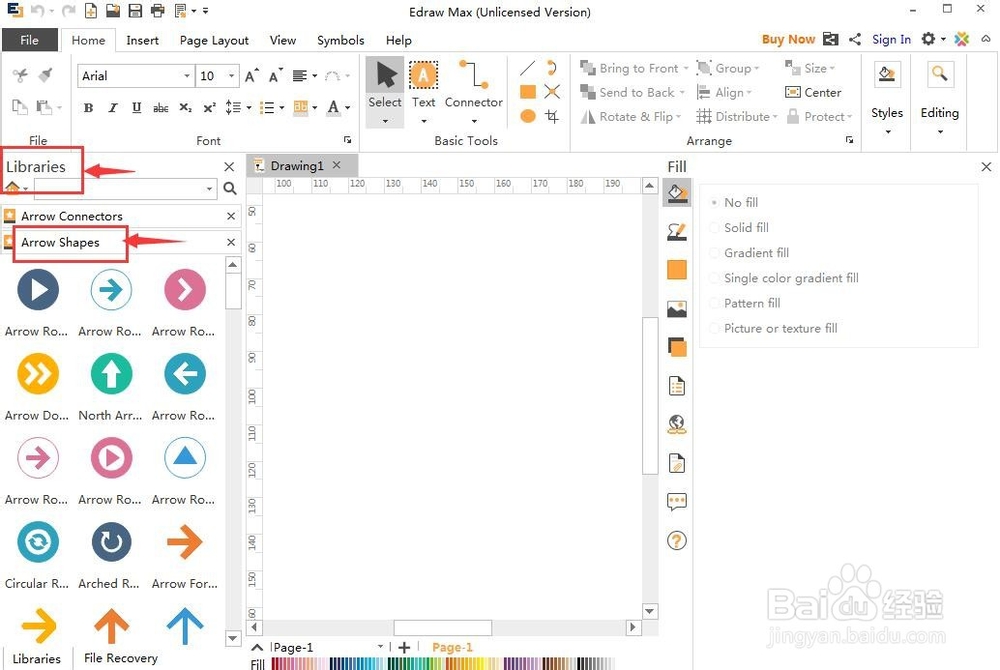This screenshot has height=670, width=1000.
Task: Activate the Text tool
Action: click(423, 91)
